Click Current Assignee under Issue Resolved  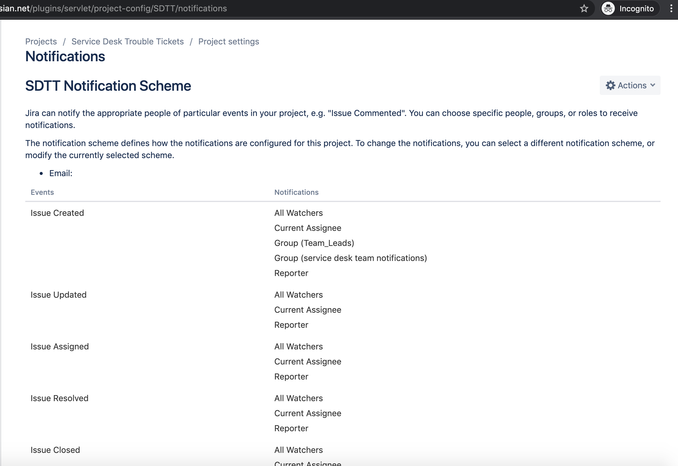click(x=307, y=413)
